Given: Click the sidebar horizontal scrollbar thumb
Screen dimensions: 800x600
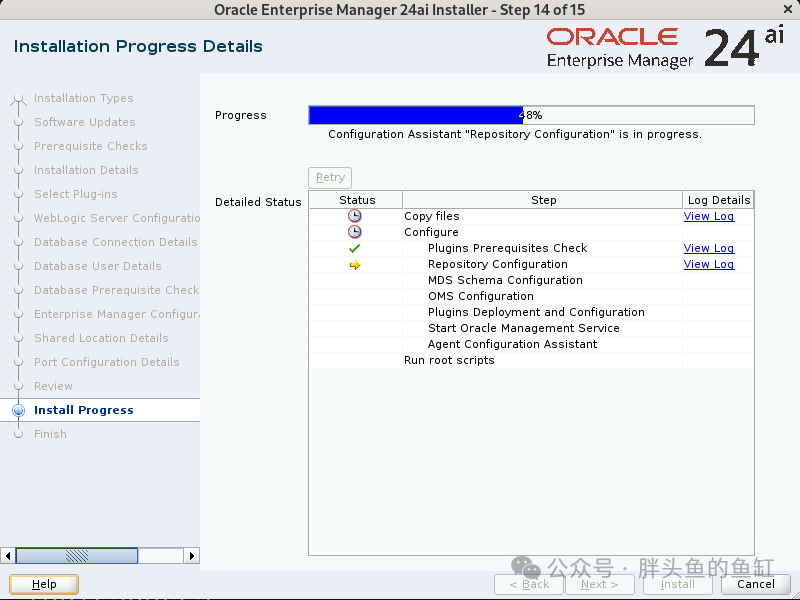Looking at the screenshot, I should pos(77,556).
